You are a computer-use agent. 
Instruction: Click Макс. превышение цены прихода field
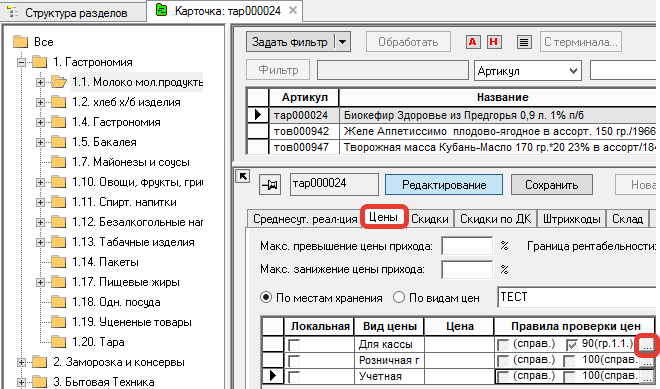(x=467, y=246)
